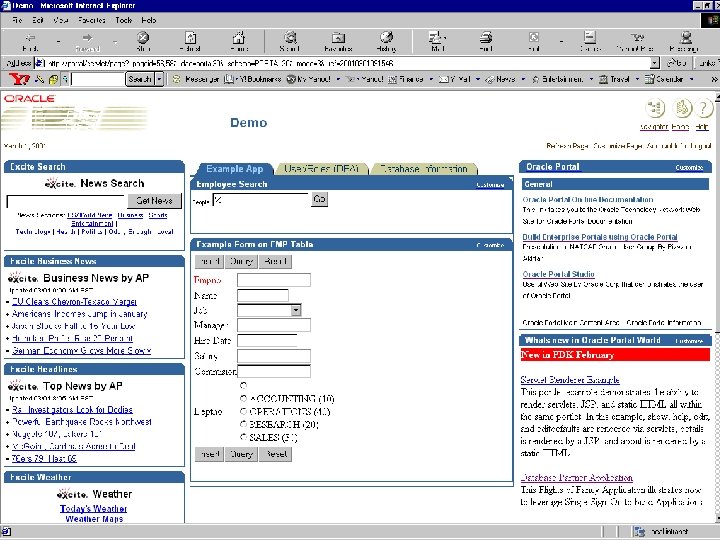
Task: Select the SALES (30) department radio button
Action: click(x=243, y=437)
